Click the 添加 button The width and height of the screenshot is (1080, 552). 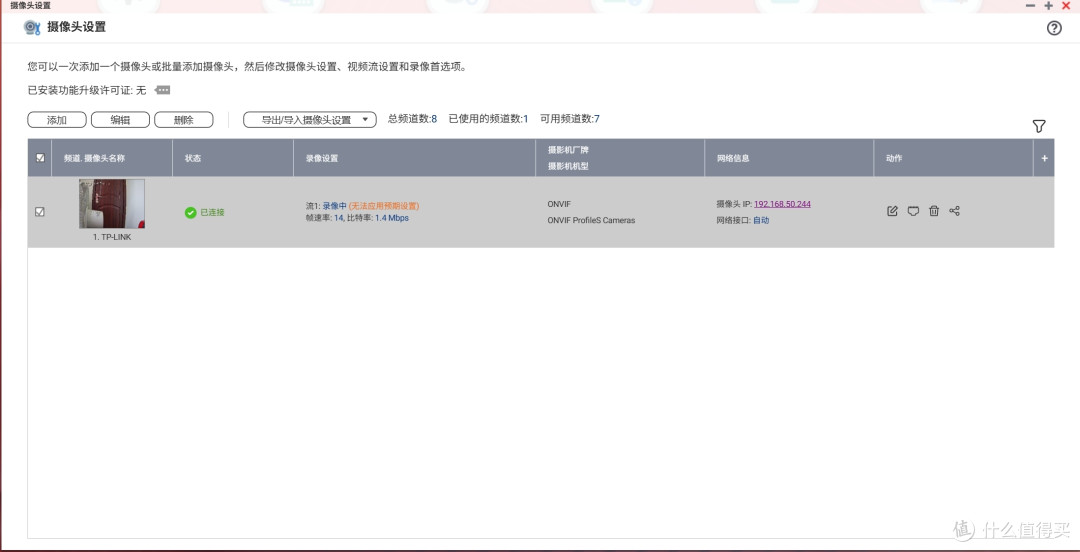pos(56,120)
